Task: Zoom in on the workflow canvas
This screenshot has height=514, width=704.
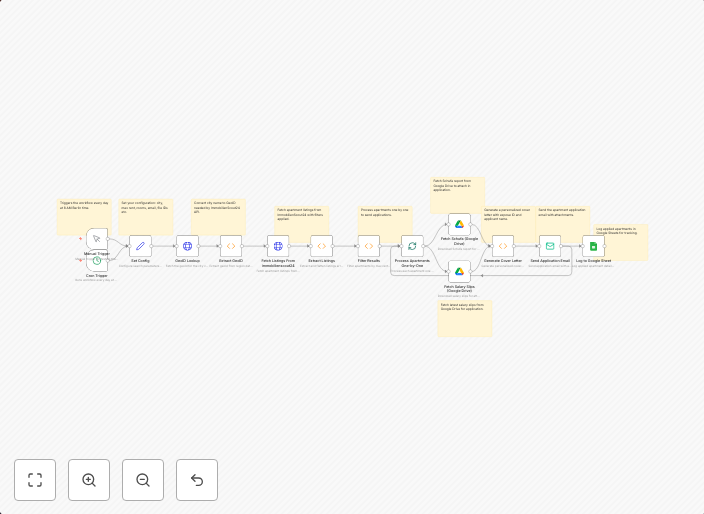Action: pyautogui.click(x=89, y=480)
